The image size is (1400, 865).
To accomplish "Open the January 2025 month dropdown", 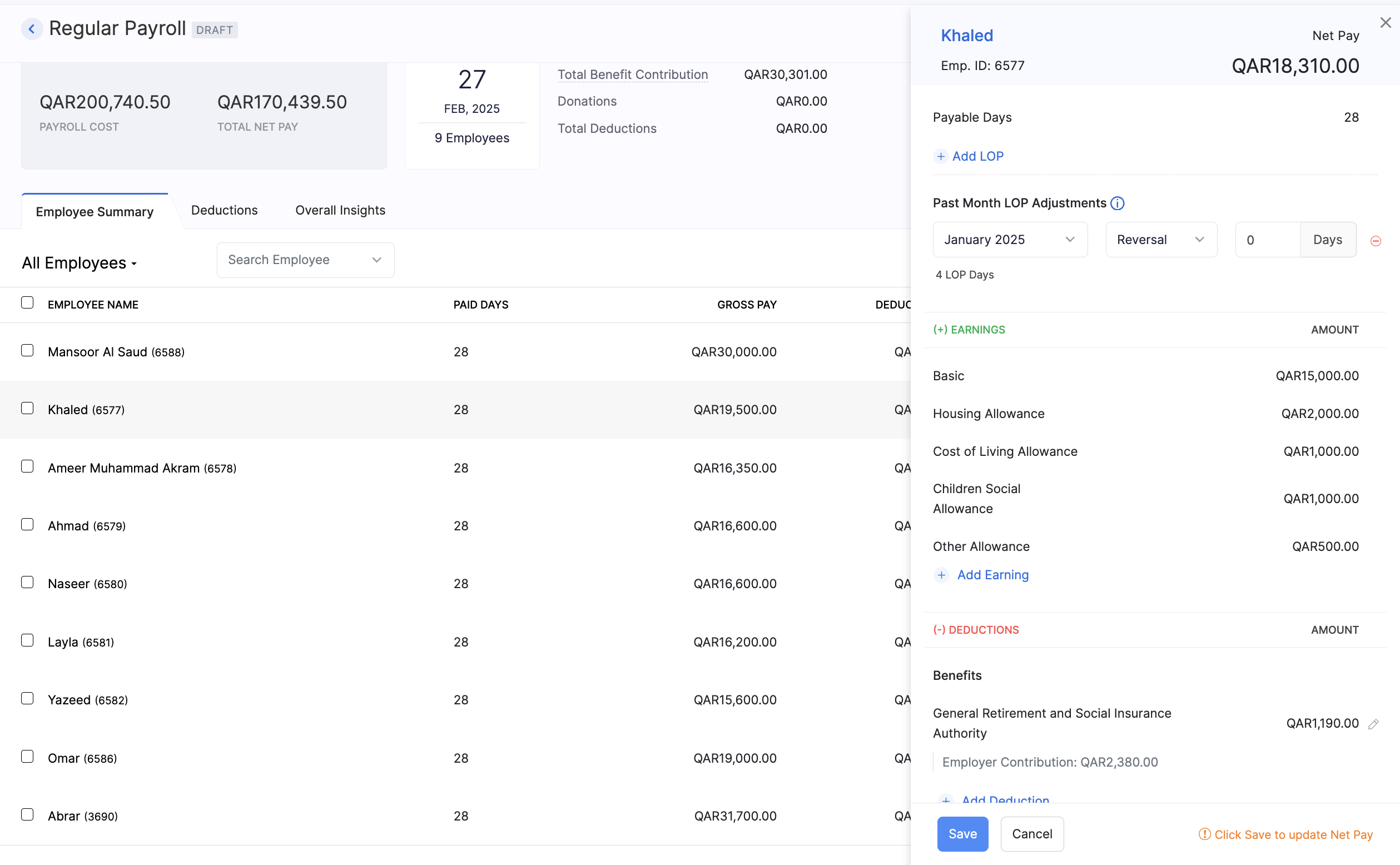I will pos(1010,239).
